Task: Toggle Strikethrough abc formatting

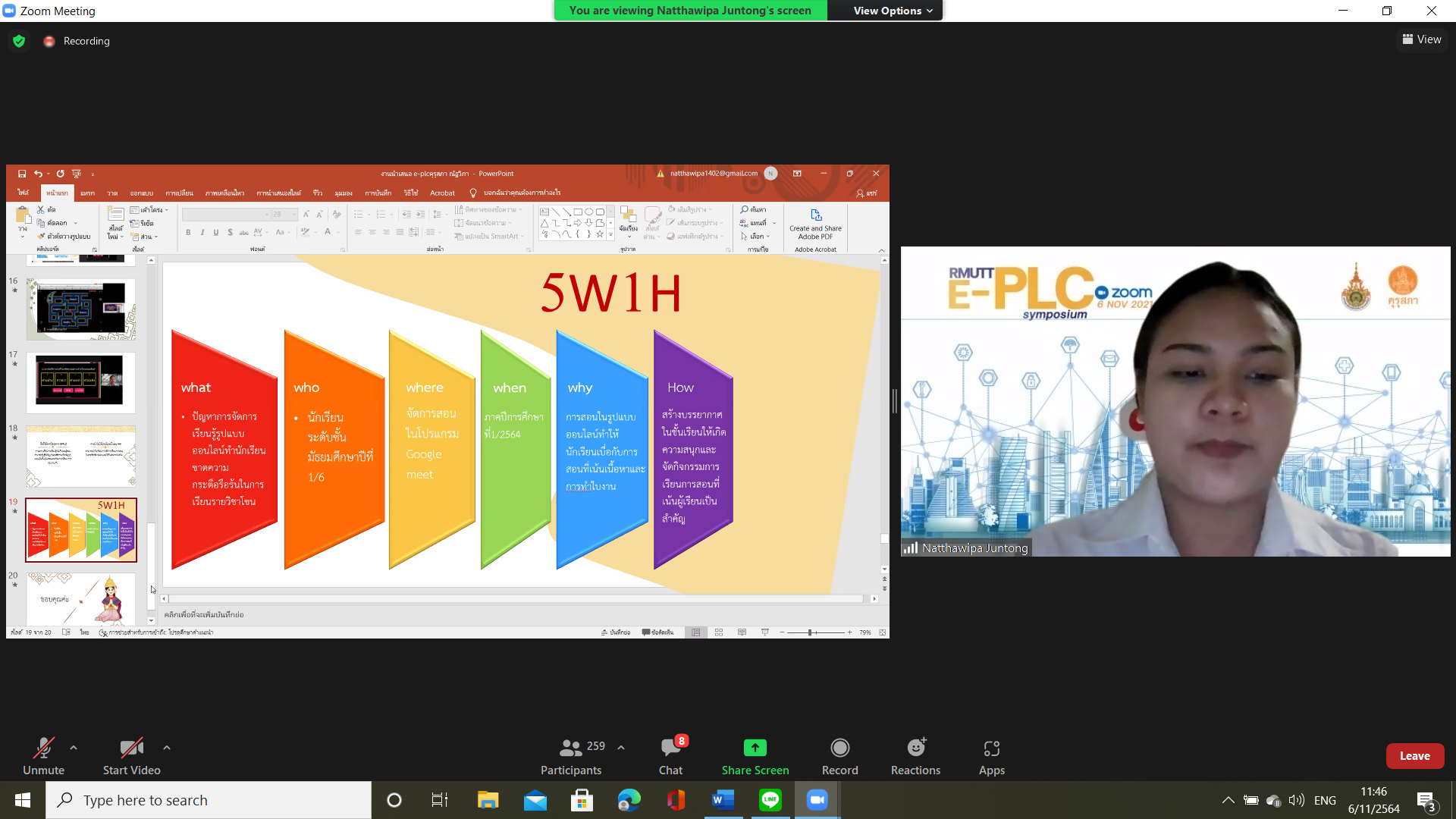Action: point(243,232)
